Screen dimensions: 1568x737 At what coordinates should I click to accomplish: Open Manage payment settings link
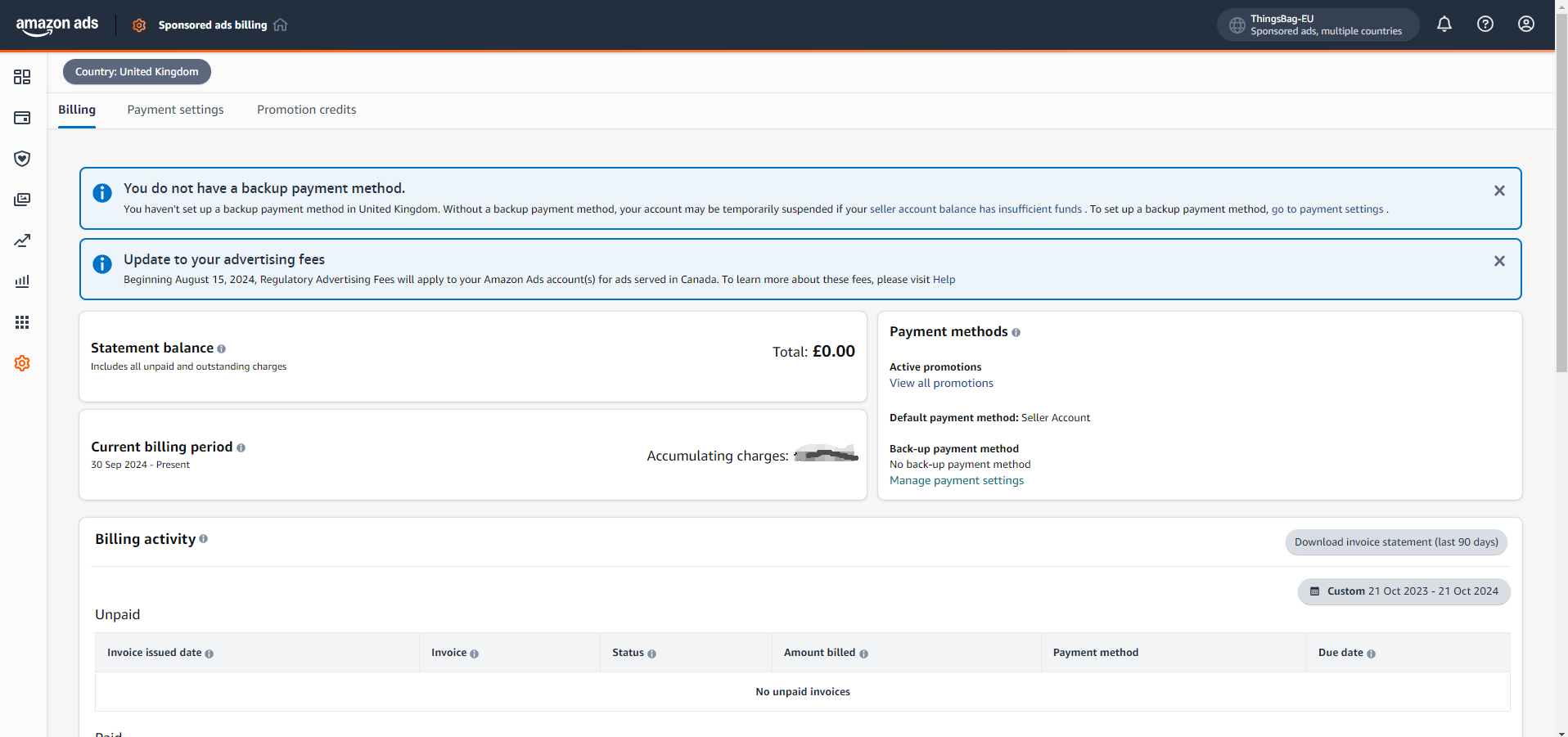(957, 481)
